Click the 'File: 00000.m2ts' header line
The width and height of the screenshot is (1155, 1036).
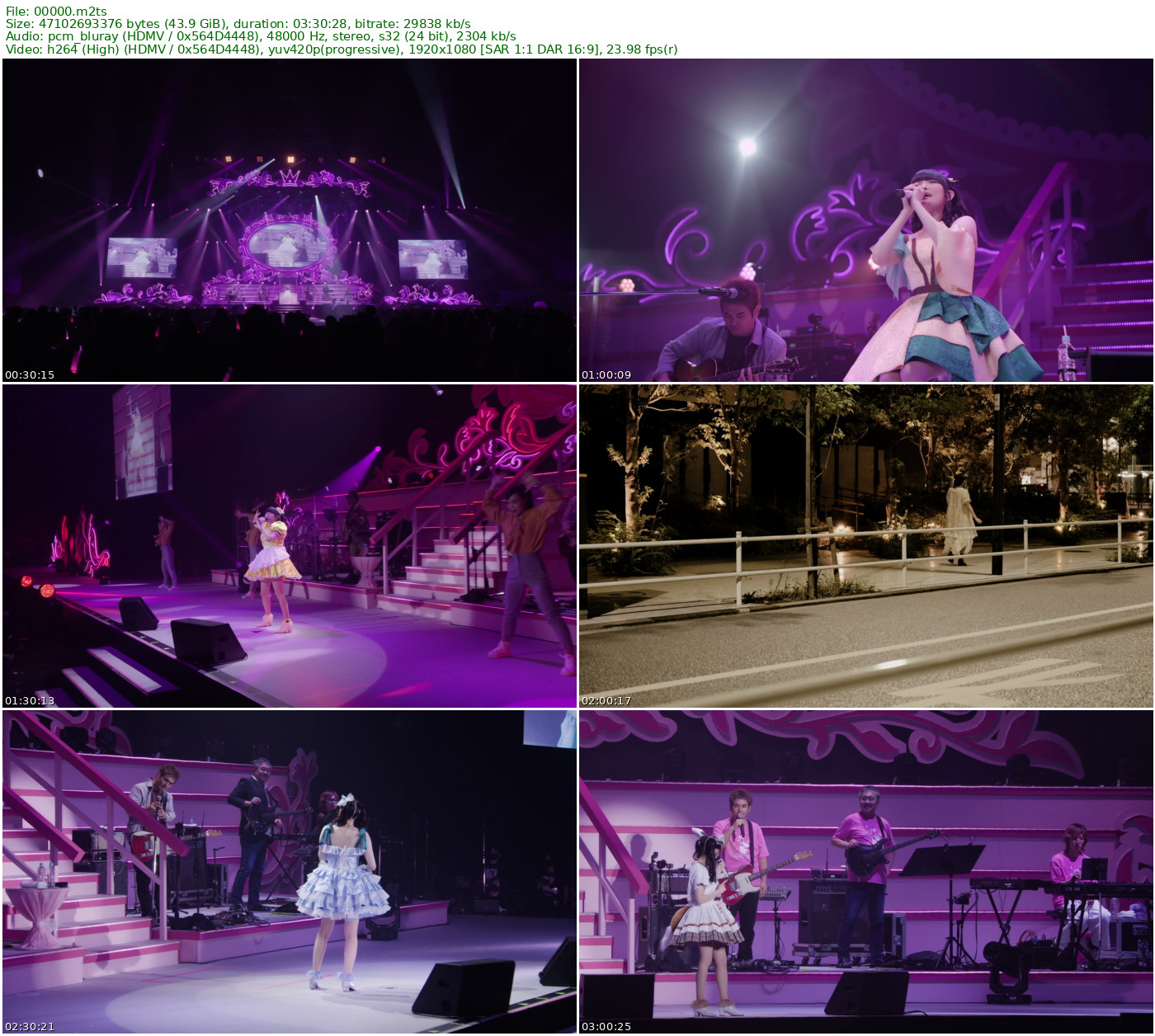[56, 12]
